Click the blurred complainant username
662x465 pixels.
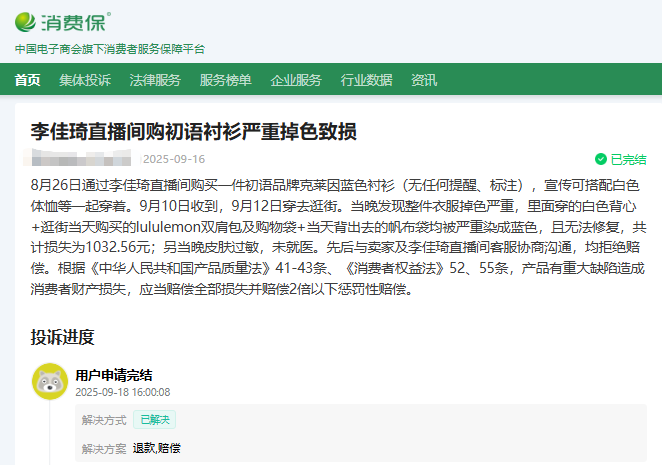click(80, 159)
